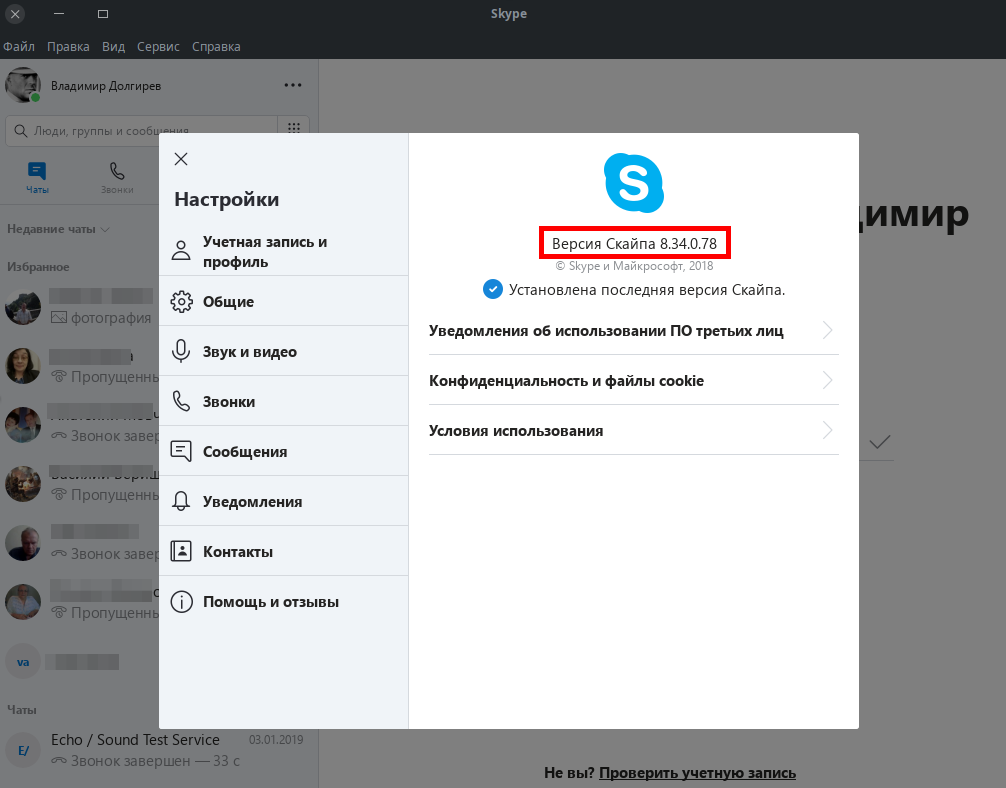
Task: Expand chevron for Условия использования
Action: 828,431
